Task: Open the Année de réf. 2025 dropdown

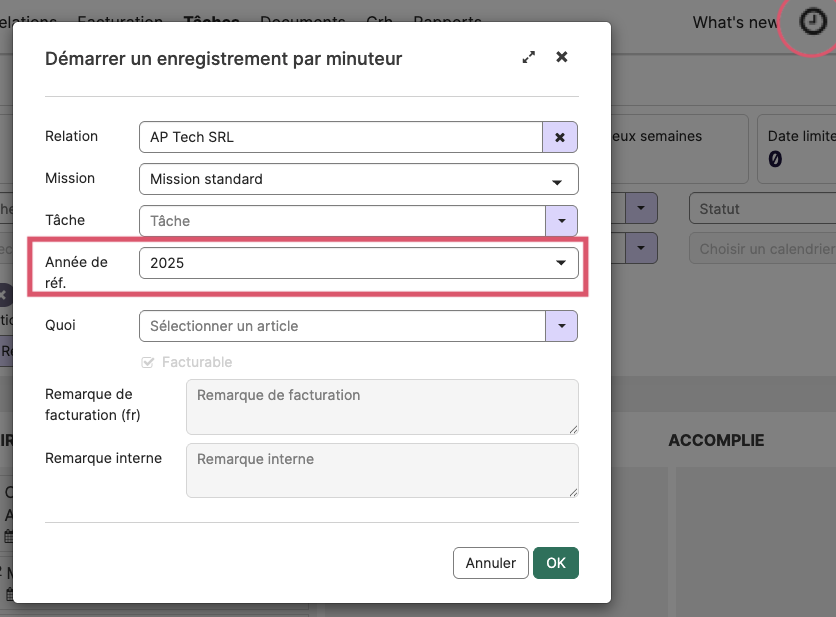Action: point(359,263)
